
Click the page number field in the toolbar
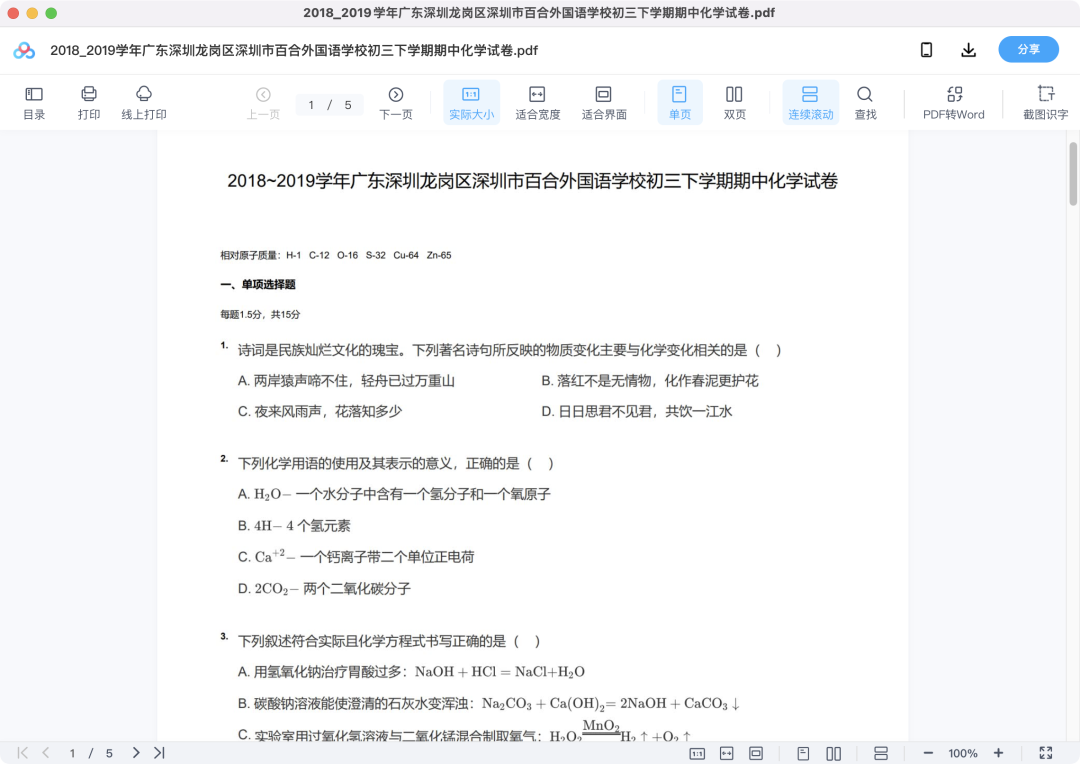(311, 105)
